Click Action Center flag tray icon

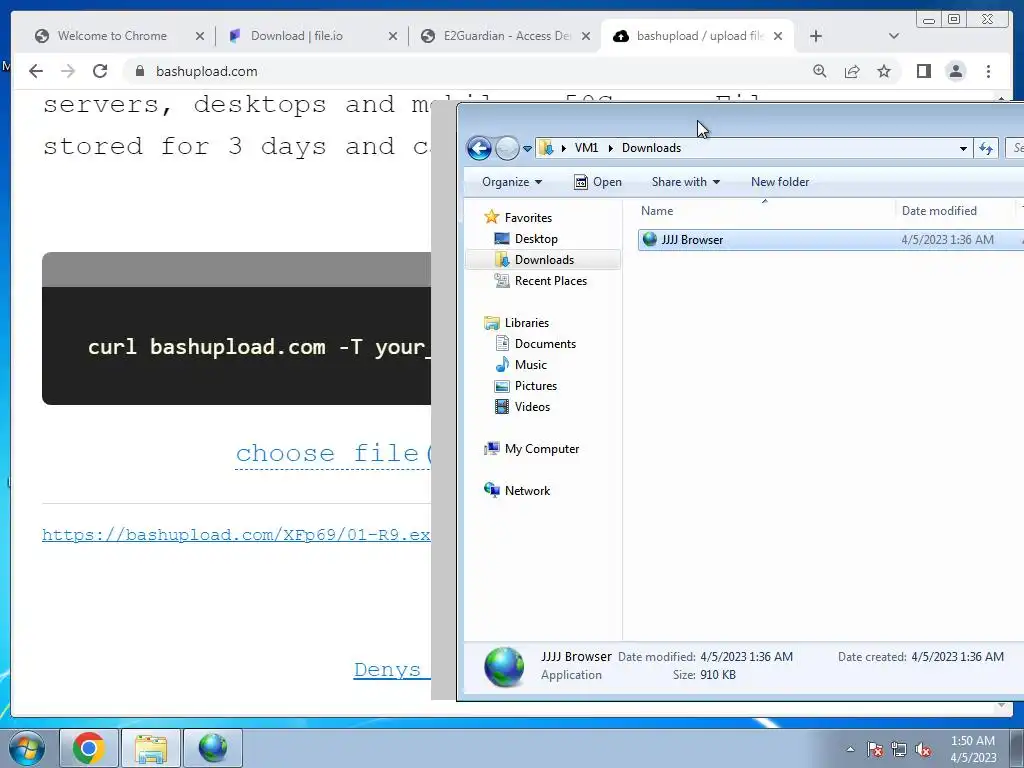[x=874, y=749]
